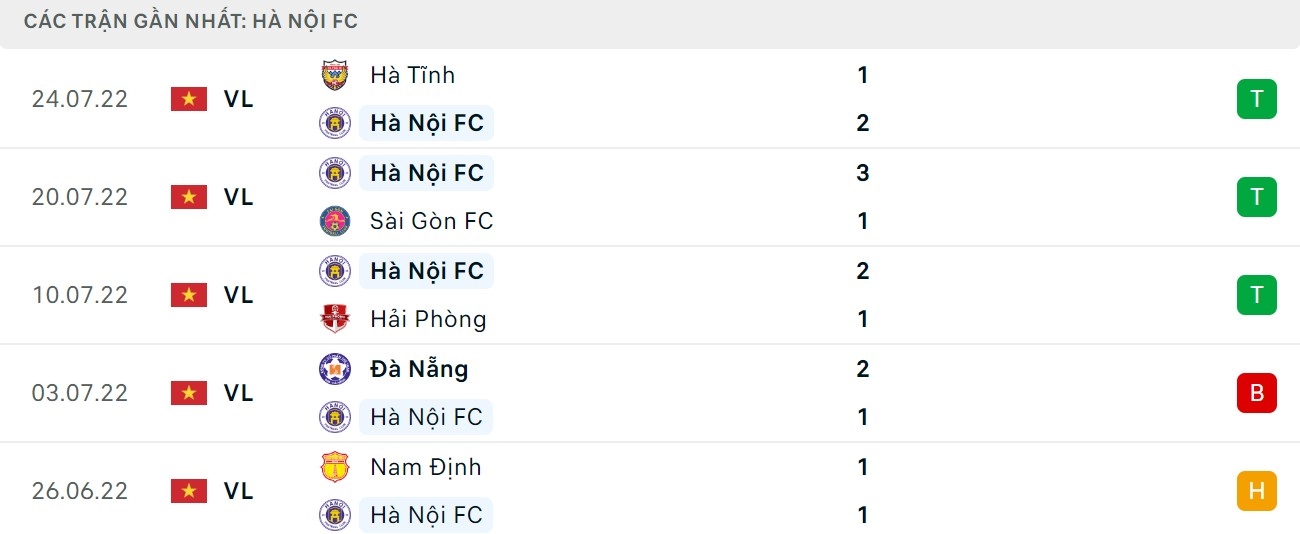Click Vietnam flag in the 20.07.22 row
Viewport: 1300px width, 534px height.
pyautogui.click(x=188, y=197)
